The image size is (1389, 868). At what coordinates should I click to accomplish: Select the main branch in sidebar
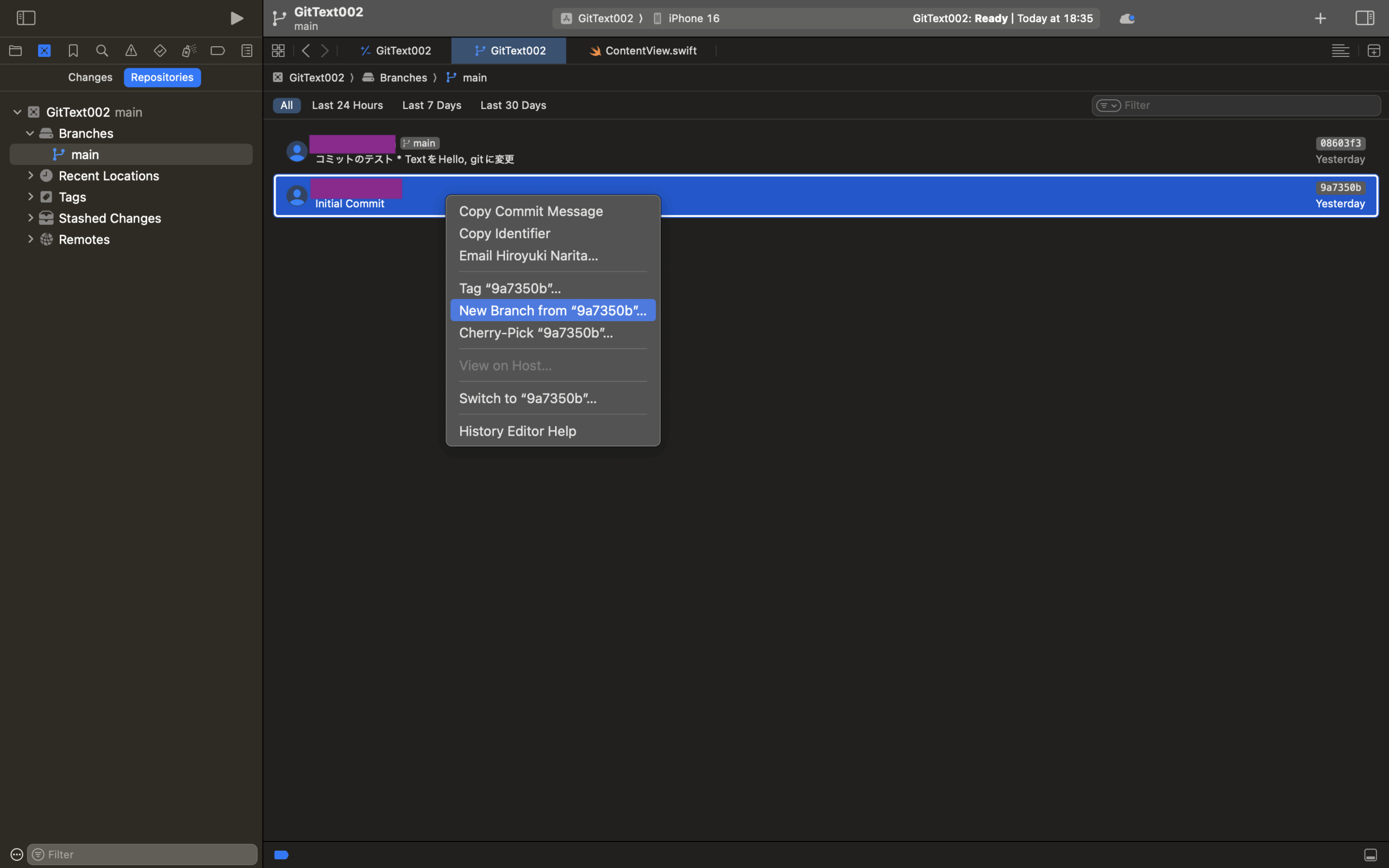(x=131, y=155)
